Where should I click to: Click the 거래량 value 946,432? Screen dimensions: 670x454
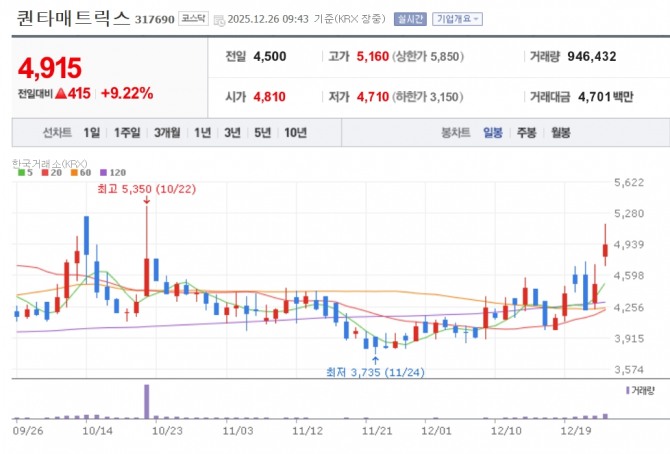tap(592, 56)
